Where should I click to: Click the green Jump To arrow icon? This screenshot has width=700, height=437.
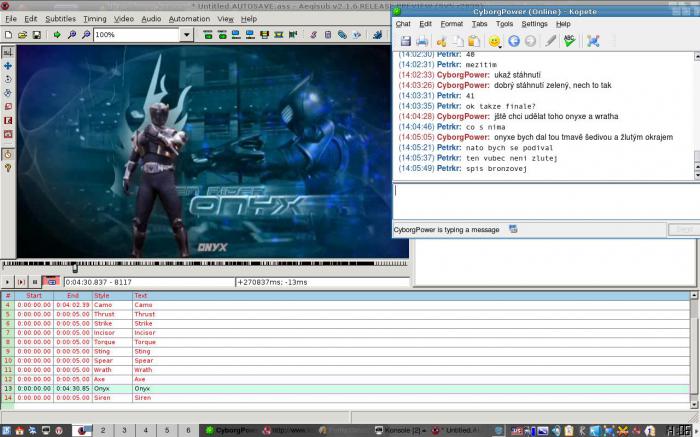click(57, 34)
